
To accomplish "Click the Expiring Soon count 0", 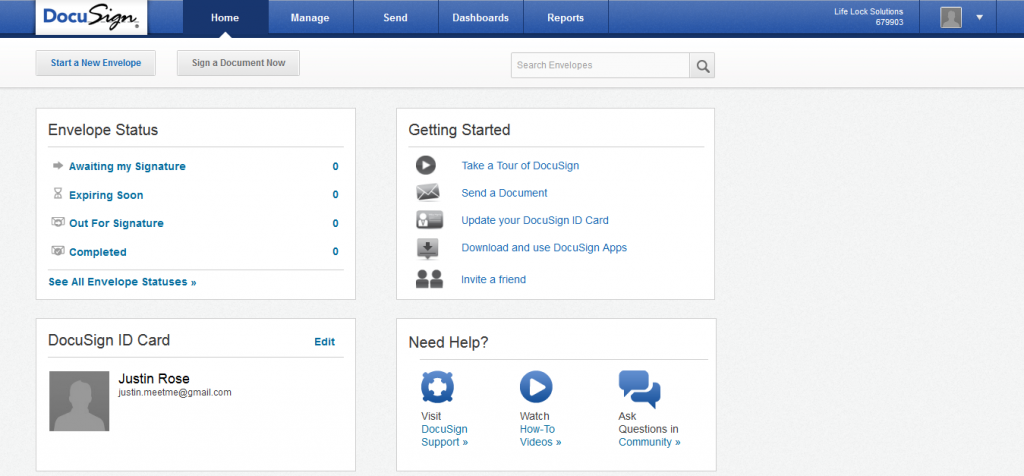I will (x=336, y=195).
